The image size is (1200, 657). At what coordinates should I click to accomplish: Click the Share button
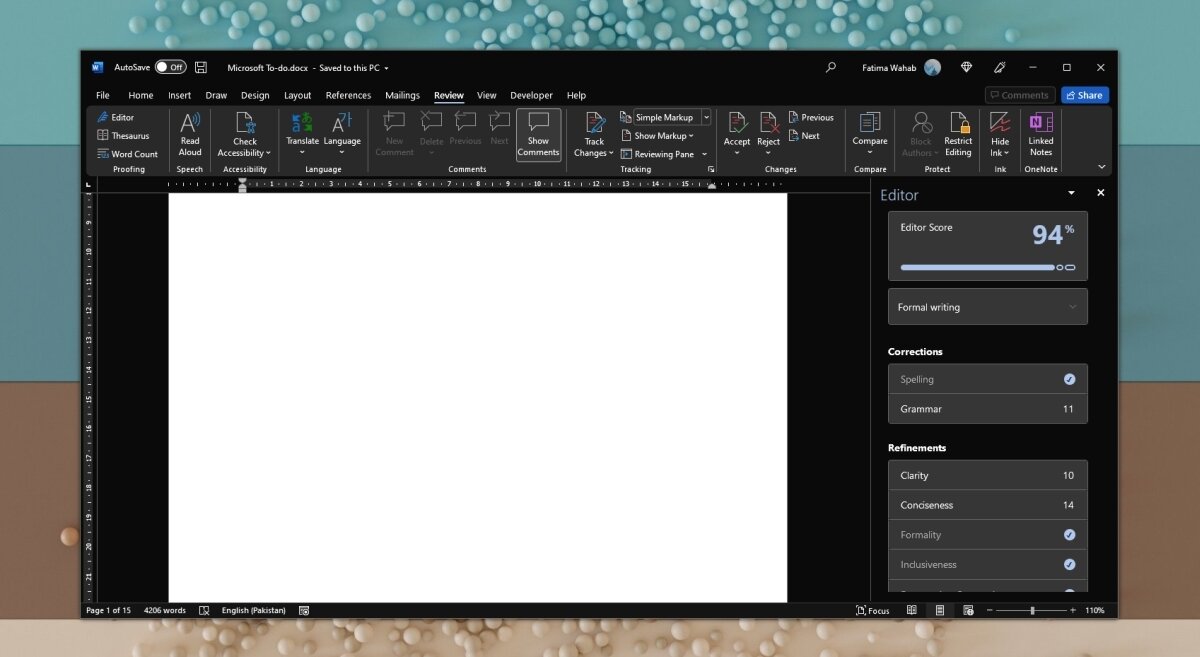coord(1084,94)
